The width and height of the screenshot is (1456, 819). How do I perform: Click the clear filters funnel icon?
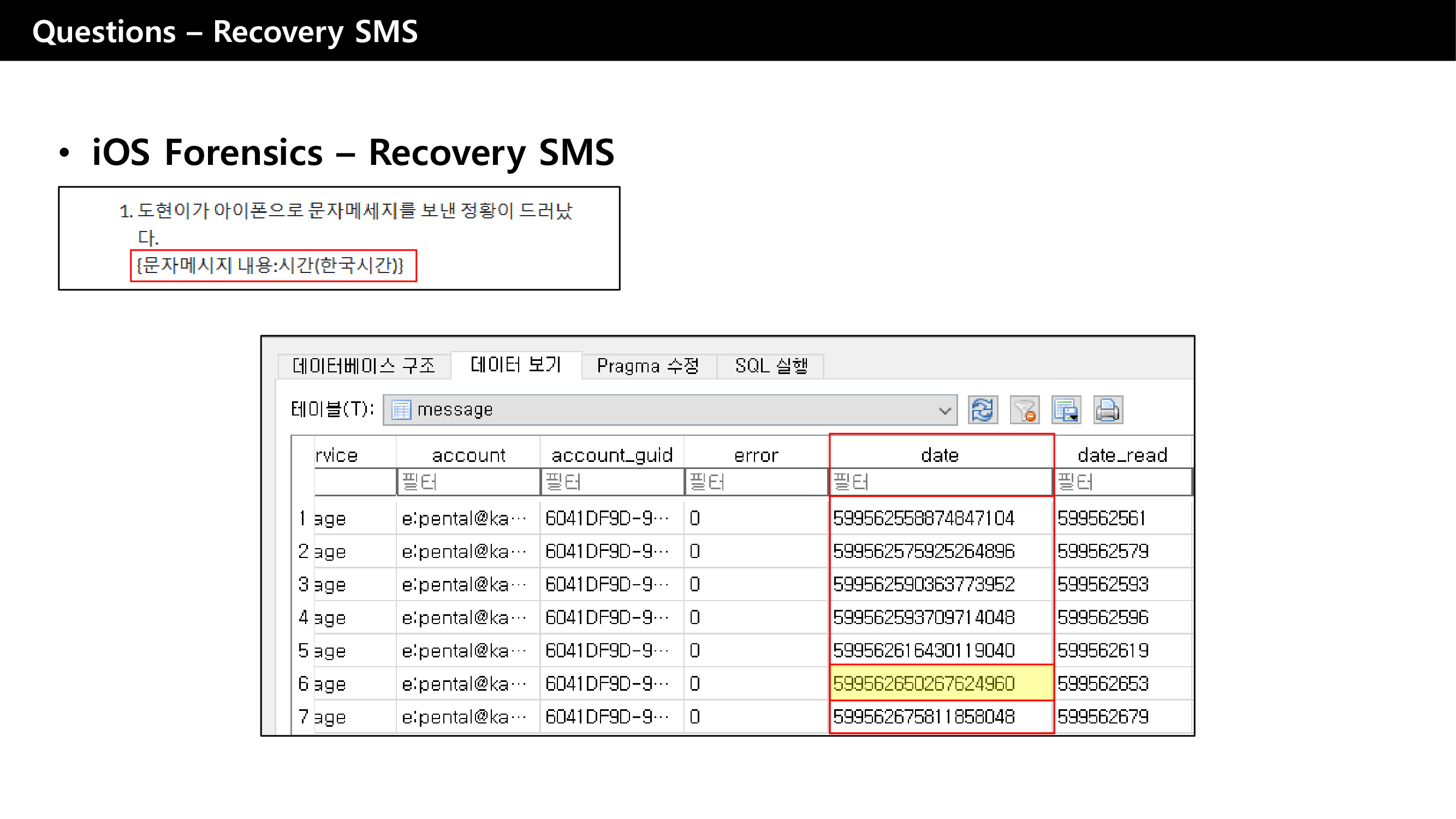[1024, 410]
